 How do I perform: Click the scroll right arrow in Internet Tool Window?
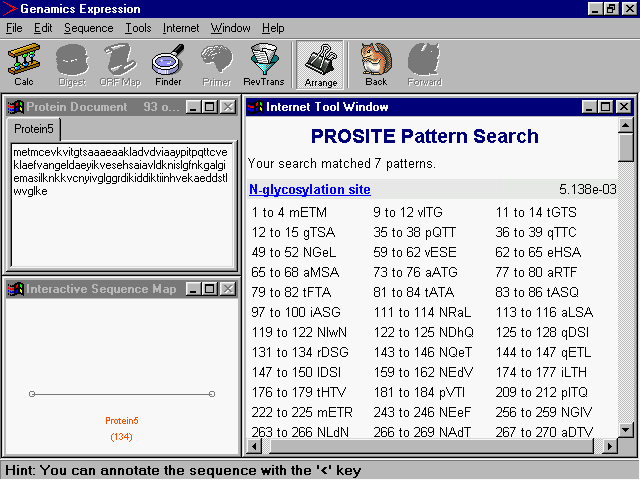pyautogui.click(x=609, y=446)
